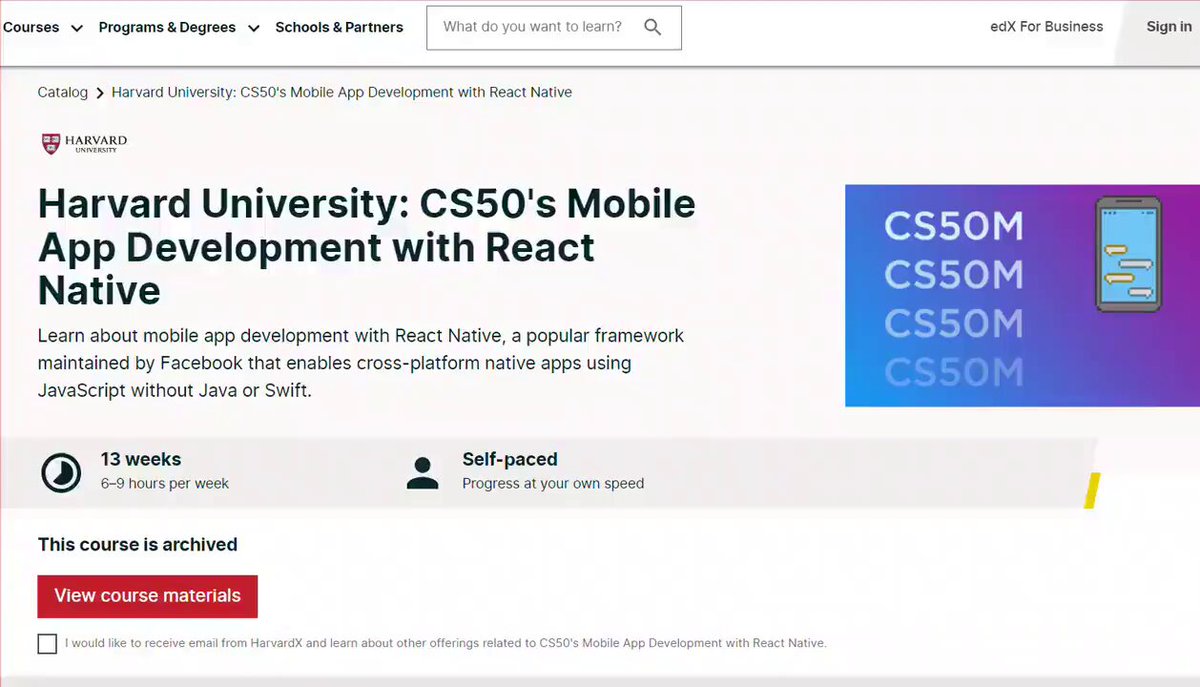Open the Schools & Partners menu
Screen dimensions: 1200x687
pyautogui.click(x=339, y=27)
